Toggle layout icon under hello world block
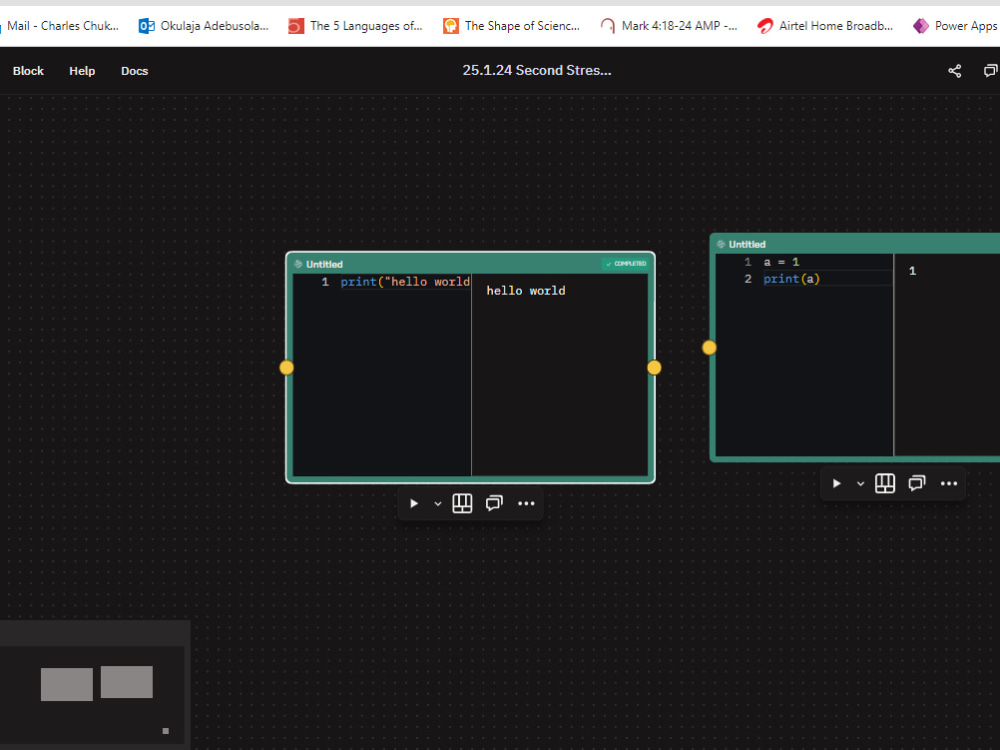 462,504
